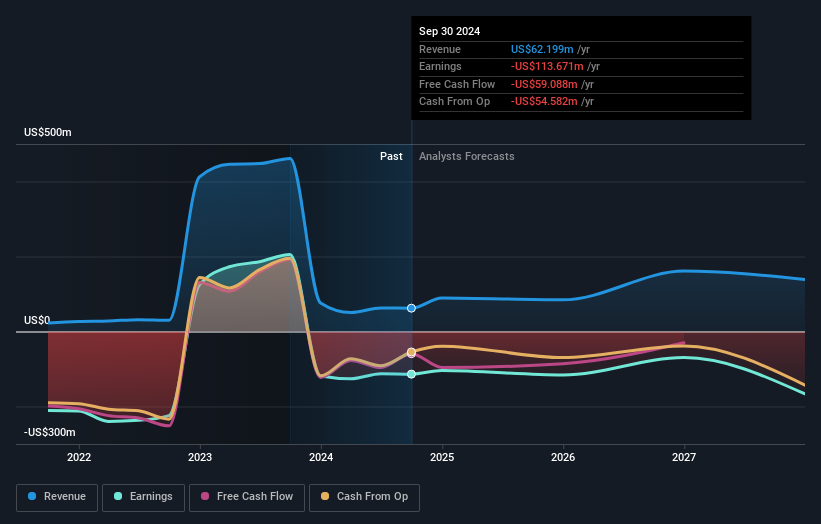Click the Past section label
This screenshot has height=524, width=821.
coord(391,157)
